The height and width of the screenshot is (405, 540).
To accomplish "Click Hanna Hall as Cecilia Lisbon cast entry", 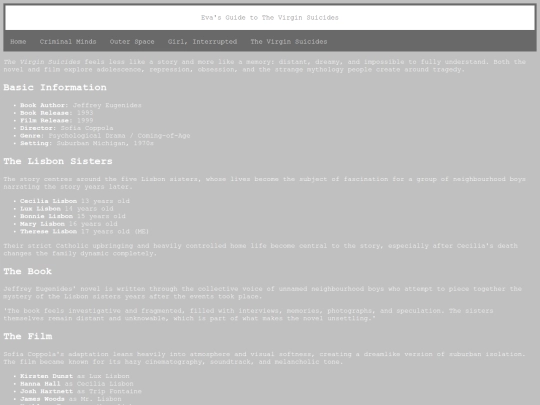I will 76,384.
